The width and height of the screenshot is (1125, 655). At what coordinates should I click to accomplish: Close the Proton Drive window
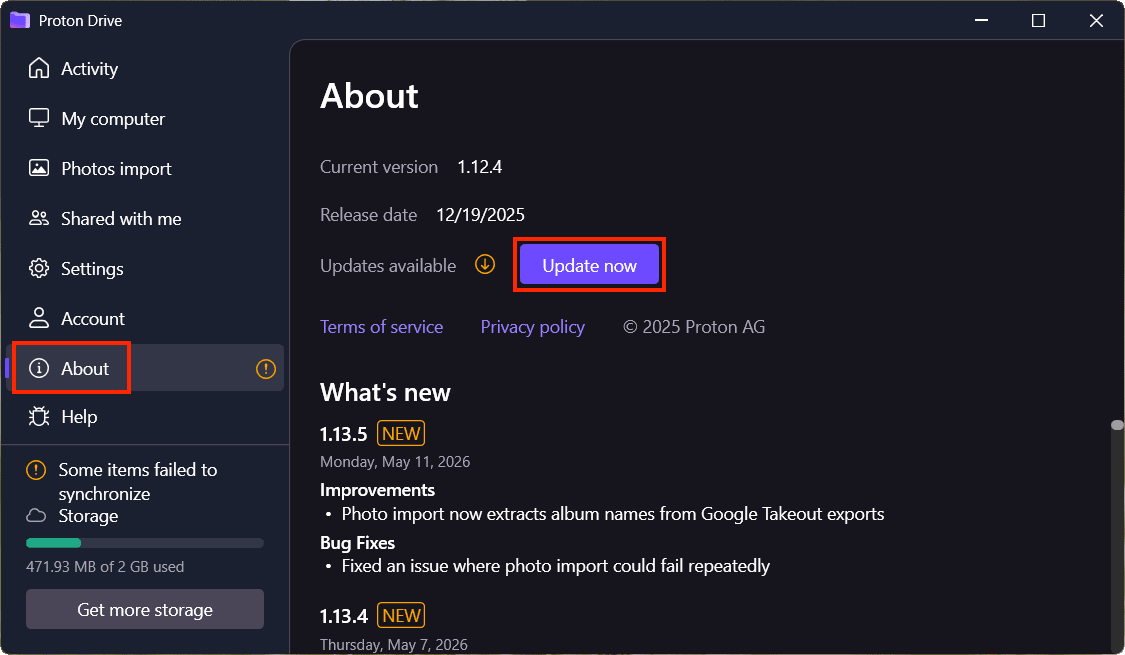1096,20
